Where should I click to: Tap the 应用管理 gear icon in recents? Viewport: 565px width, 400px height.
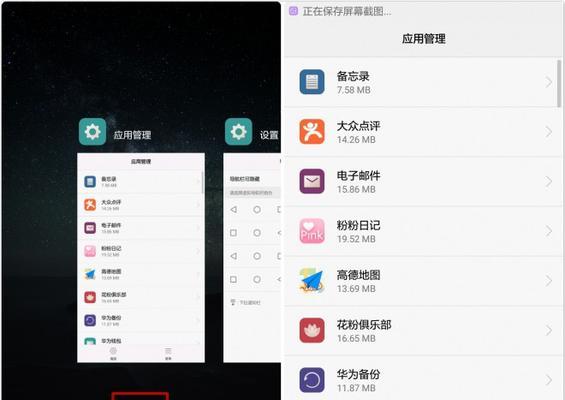click(x=93, y=132)
